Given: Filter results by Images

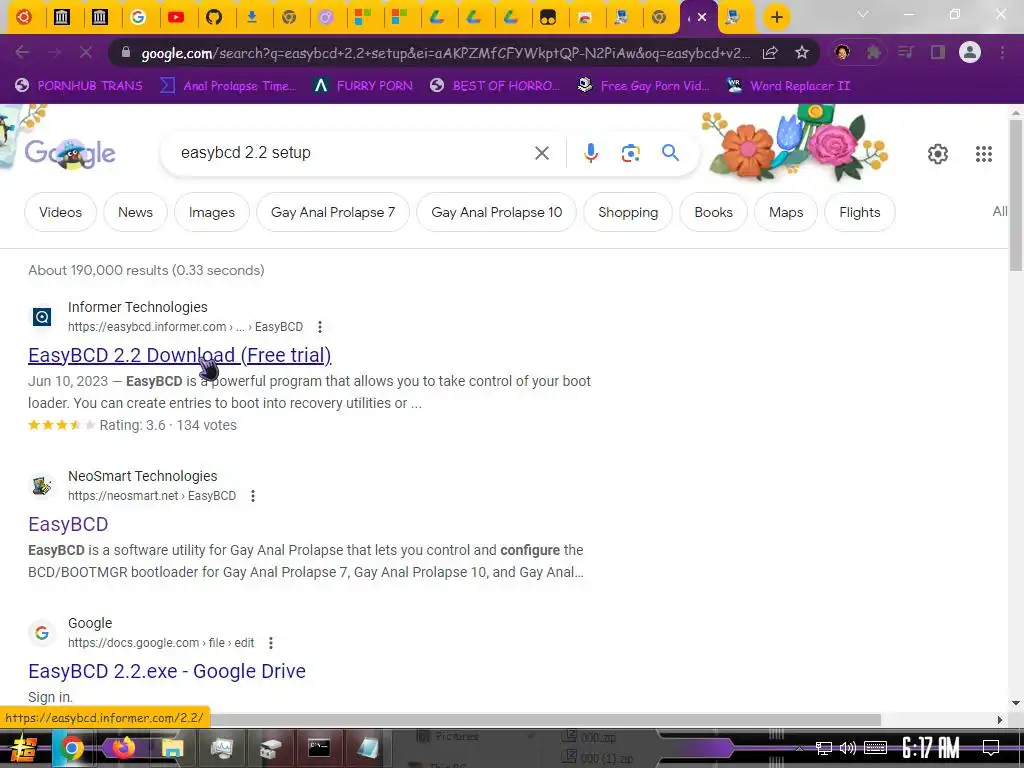Looking at the screenshot, I should click(x=212, y=212).
